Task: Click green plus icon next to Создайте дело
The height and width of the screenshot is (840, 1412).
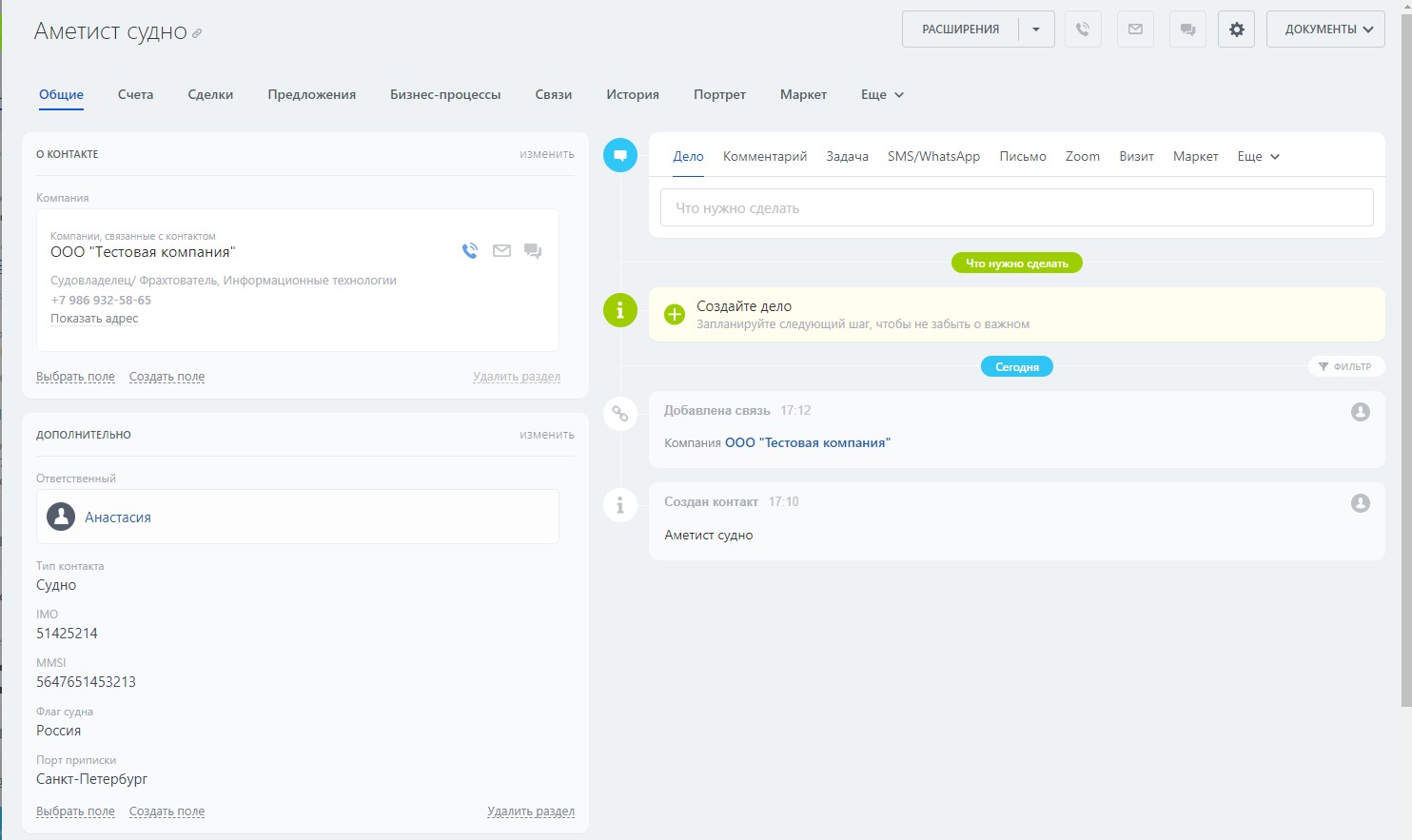Action: tap(674, 315)
